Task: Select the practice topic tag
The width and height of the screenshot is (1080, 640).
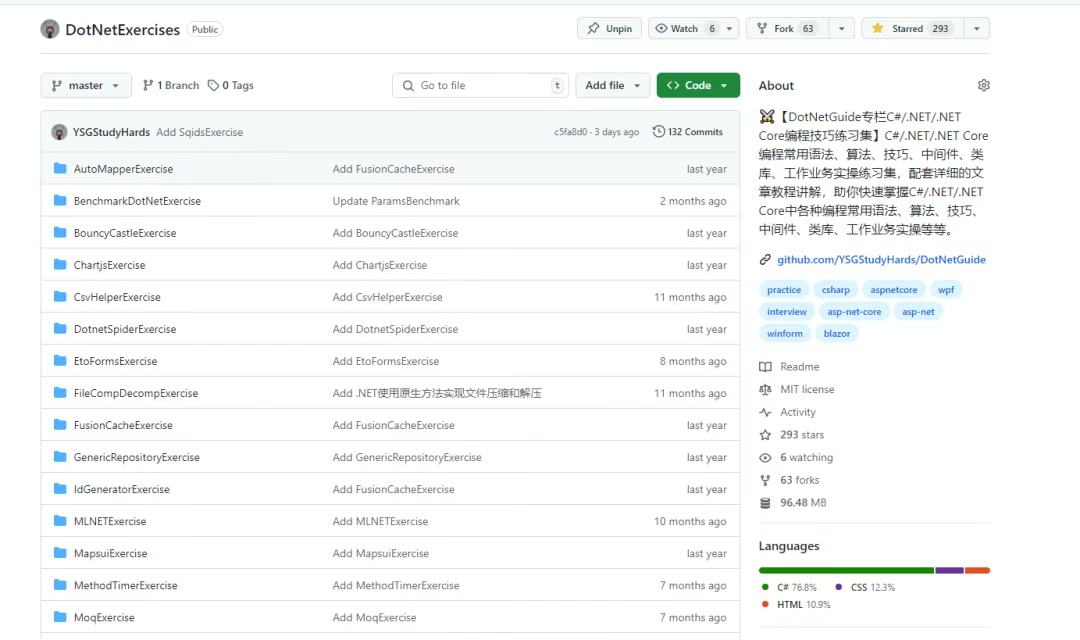Action: coord(784,290)
